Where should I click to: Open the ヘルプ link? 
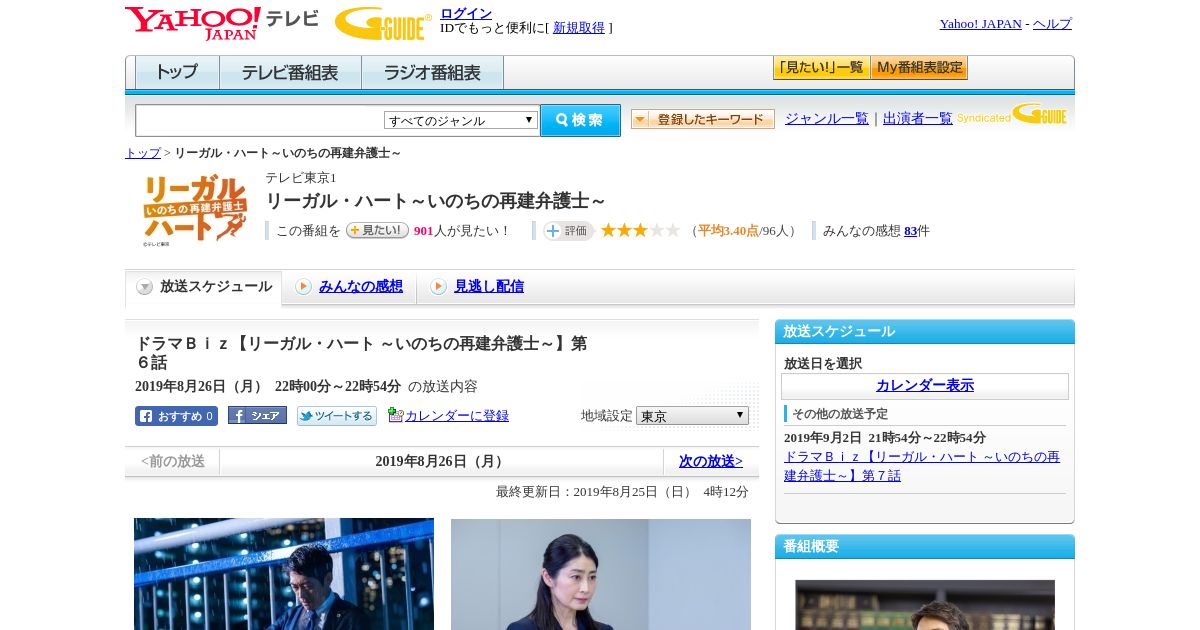pos(1052,24)
